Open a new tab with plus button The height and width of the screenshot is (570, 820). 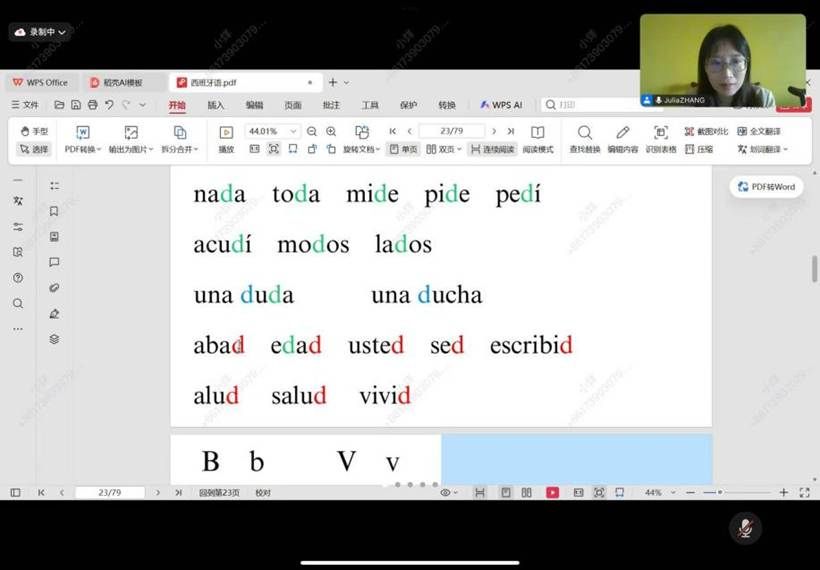(x=333, y=82)
